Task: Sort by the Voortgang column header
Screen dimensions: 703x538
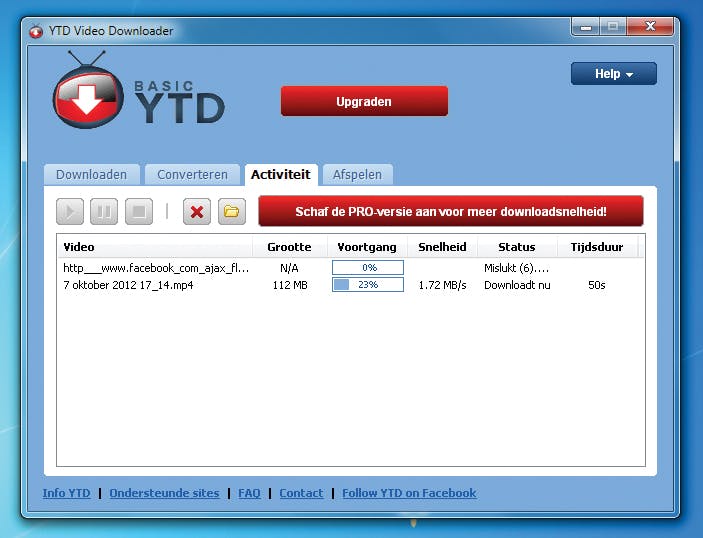Action: (367, 247)
